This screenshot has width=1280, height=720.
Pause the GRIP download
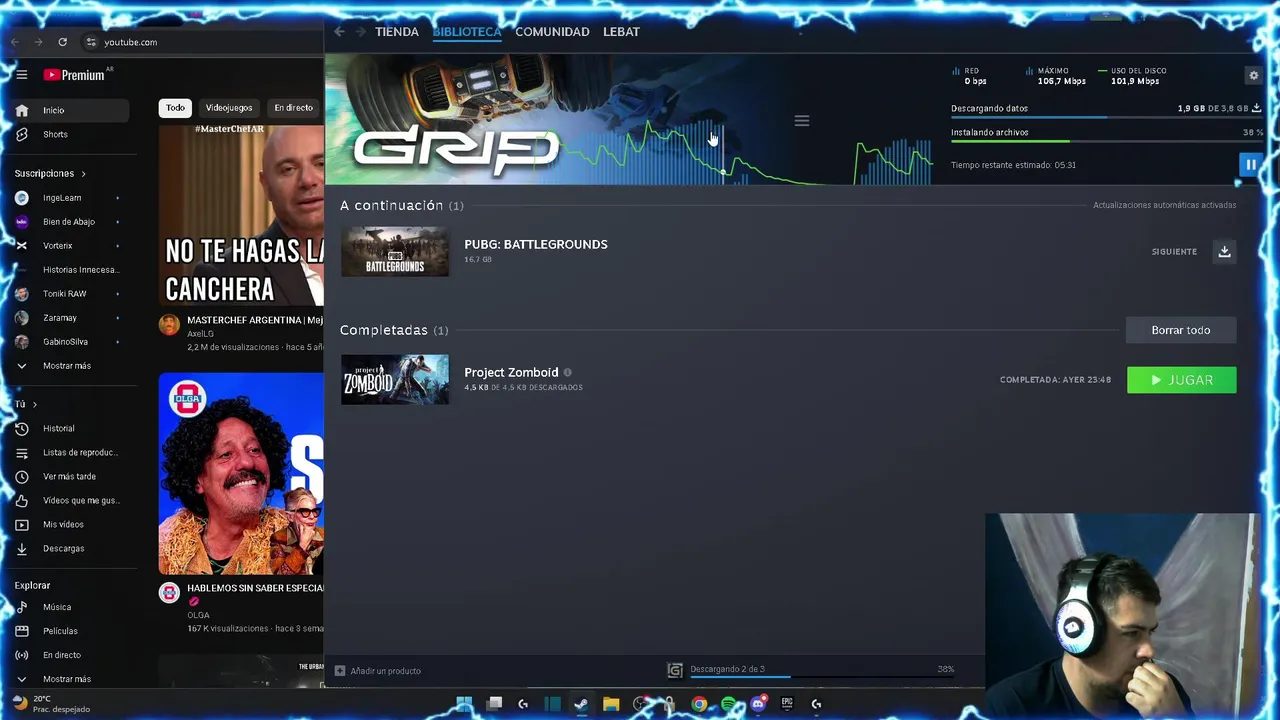[1250, 164]
